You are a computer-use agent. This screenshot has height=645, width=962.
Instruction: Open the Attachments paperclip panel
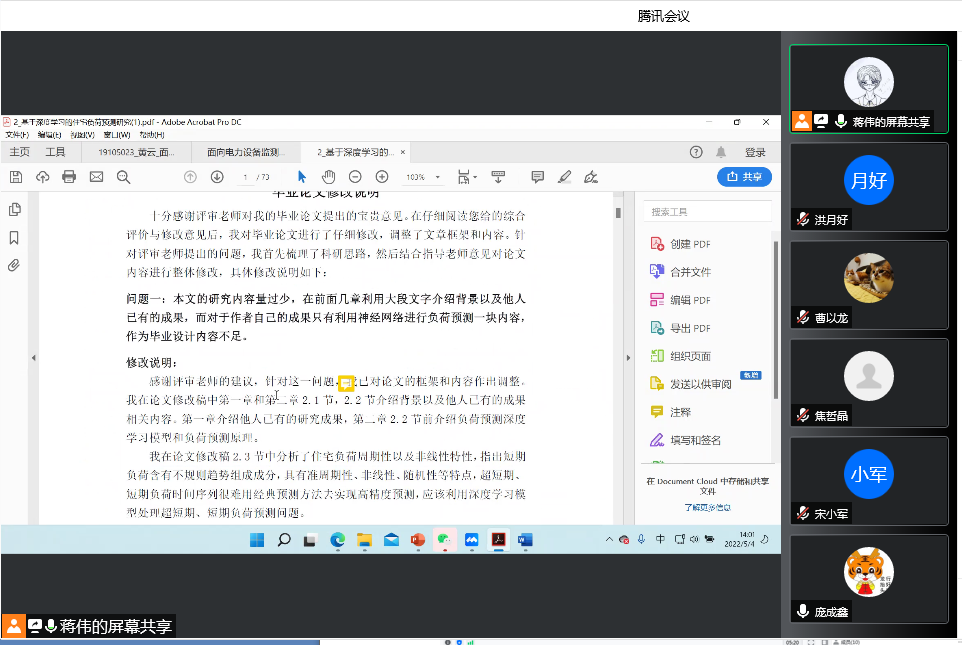coord(15,265)
